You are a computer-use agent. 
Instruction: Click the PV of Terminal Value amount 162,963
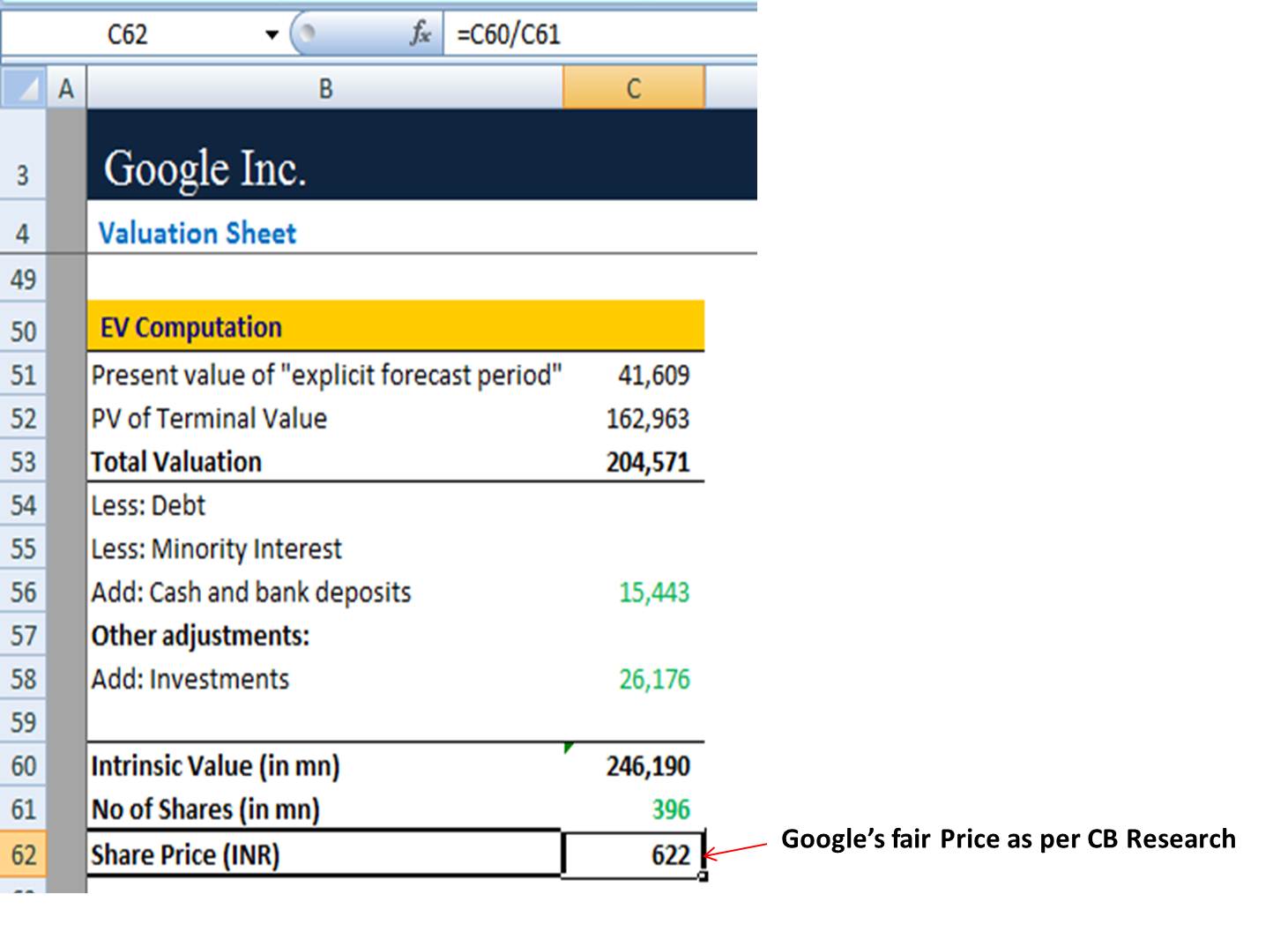pos(647,419)
